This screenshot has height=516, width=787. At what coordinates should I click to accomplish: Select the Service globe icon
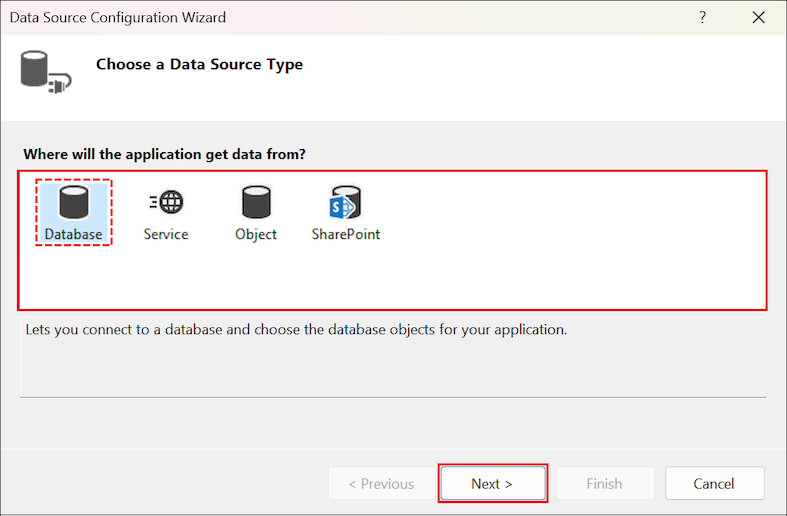coord(166,203)
